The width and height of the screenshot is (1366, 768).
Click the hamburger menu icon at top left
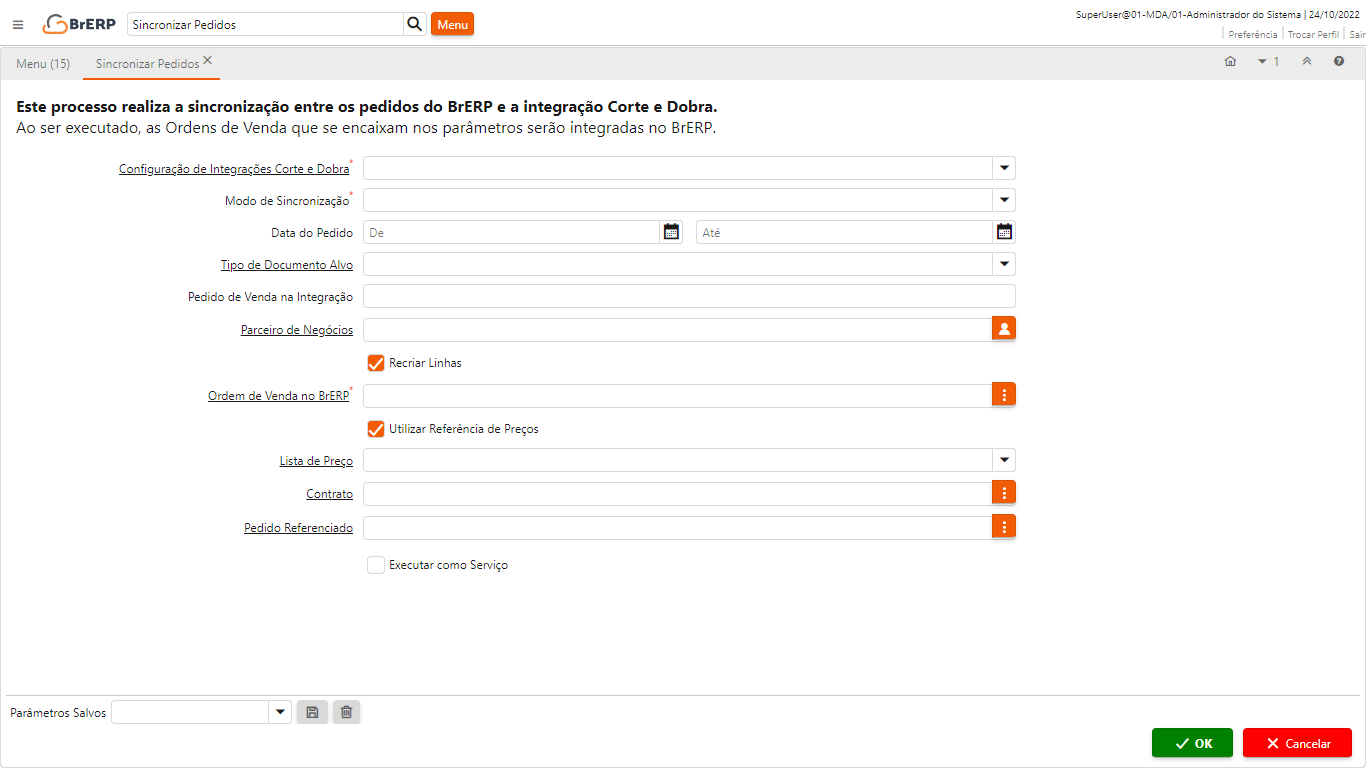coord(18,25)
